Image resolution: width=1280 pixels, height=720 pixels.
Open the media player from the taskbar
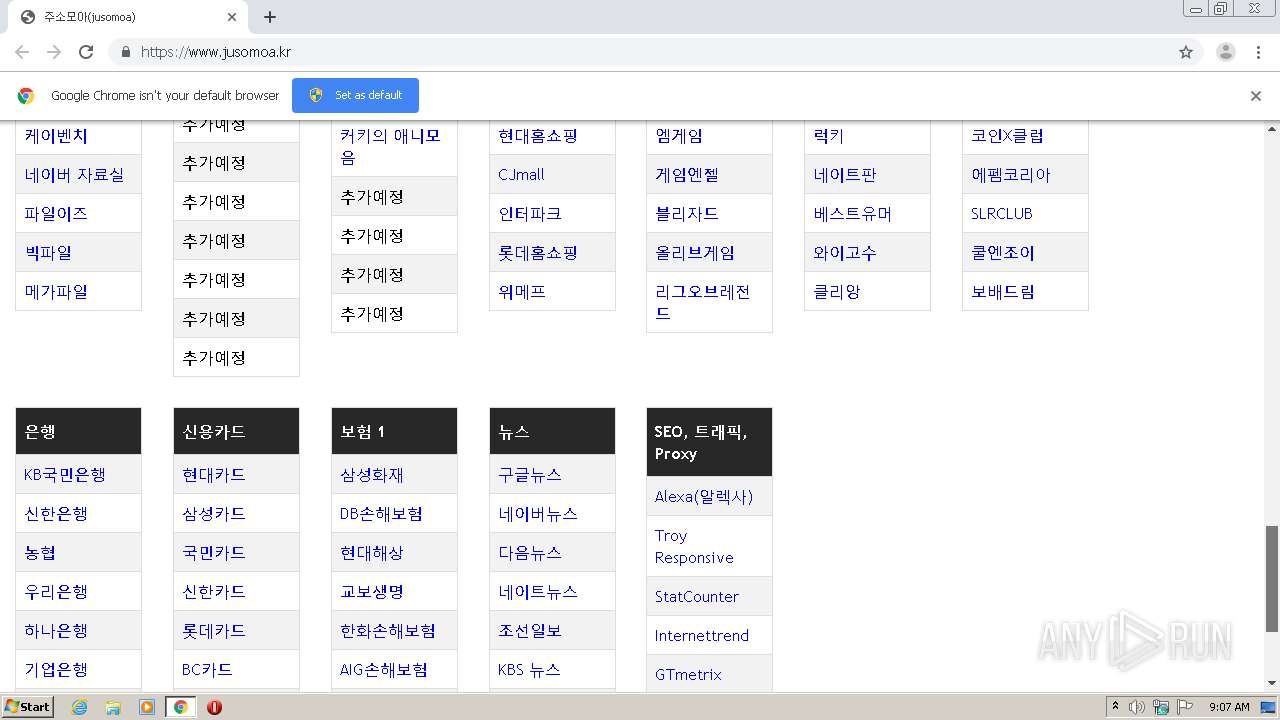pos(147,707)
